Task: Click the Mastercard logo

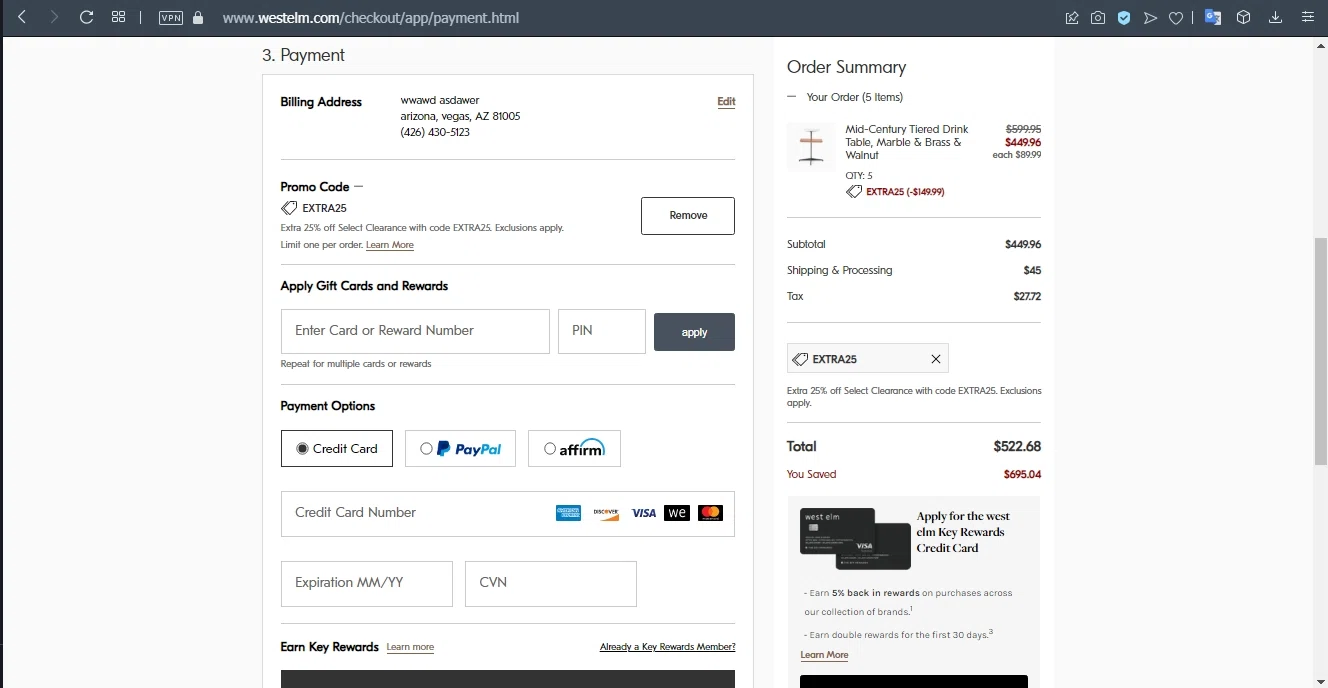Action: (x=710, y=513)
